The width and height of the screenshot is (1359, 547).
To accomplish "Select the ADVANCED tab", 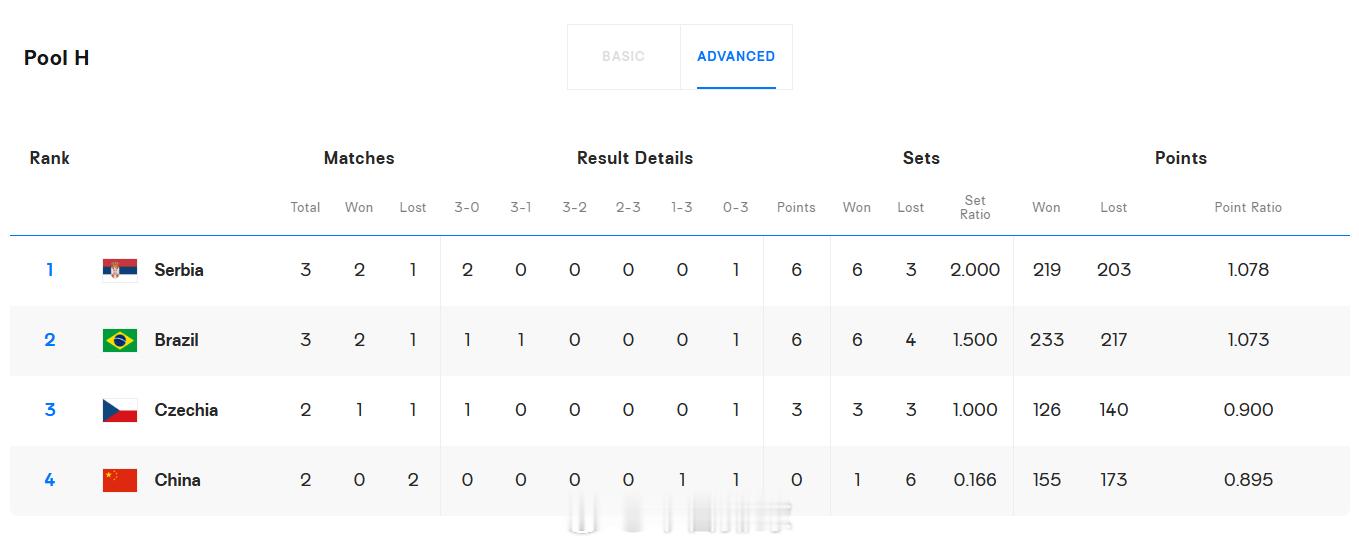I will (x=736, y=57).
